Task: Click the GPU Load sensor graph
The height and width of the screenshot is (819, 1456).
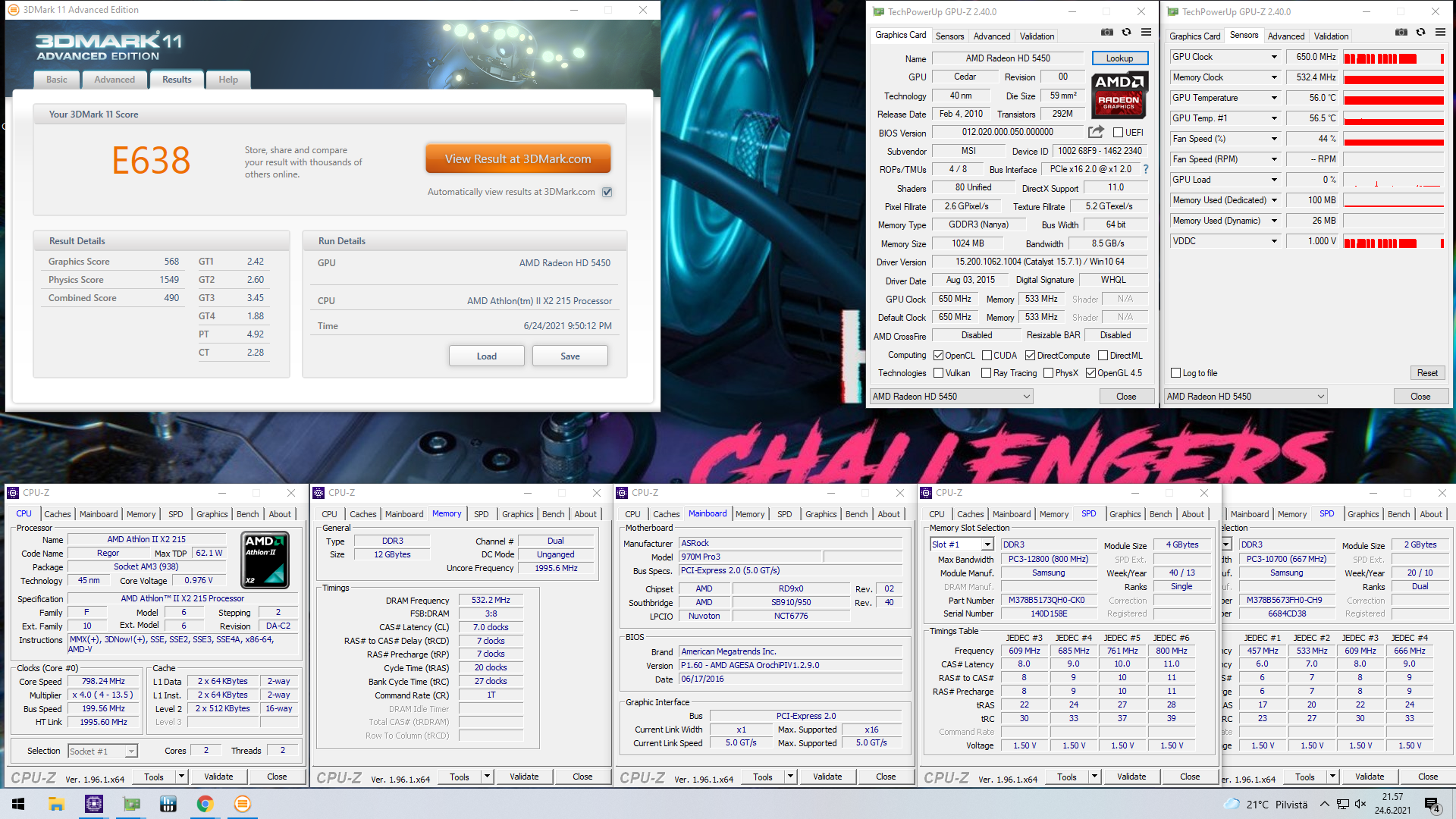Action: point(1394,180)
